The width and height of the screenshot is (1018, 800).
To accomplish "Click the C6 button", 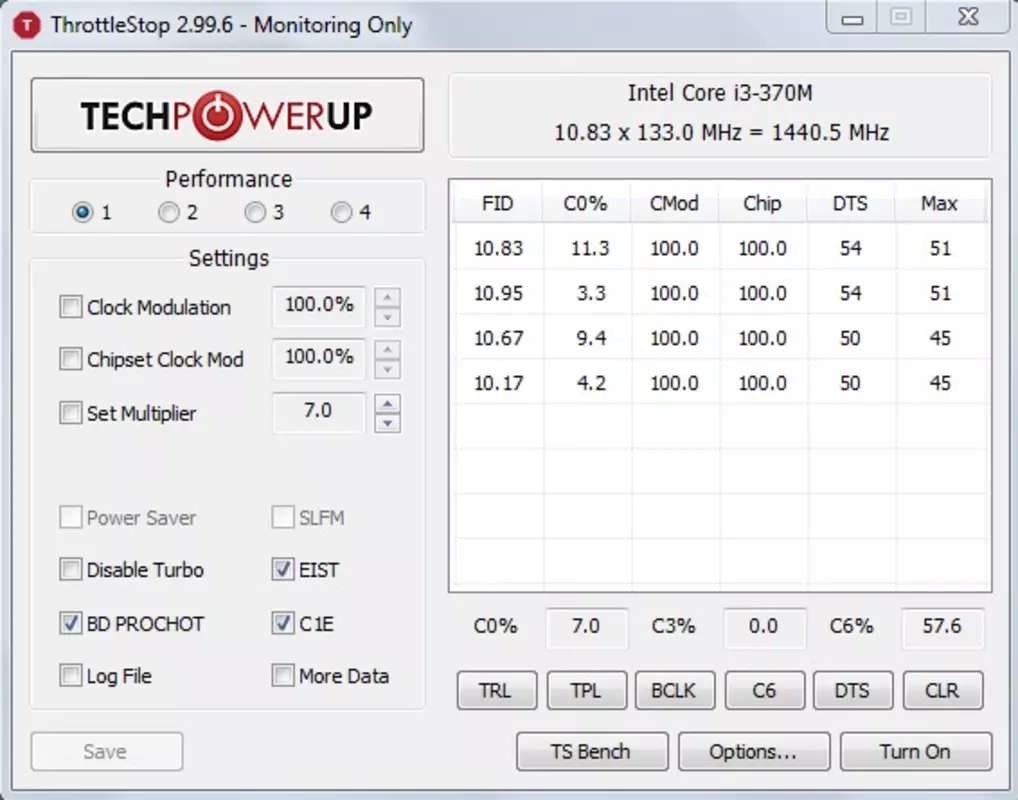I will [764, 690].
